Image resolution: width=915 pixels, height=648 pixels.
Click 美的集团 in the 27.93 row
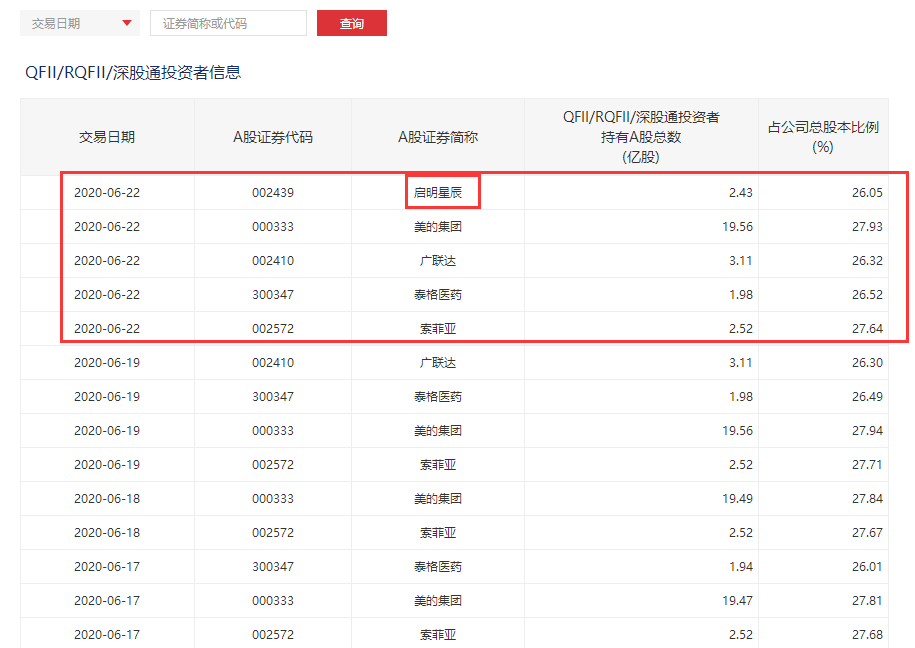tap(438, 227)
